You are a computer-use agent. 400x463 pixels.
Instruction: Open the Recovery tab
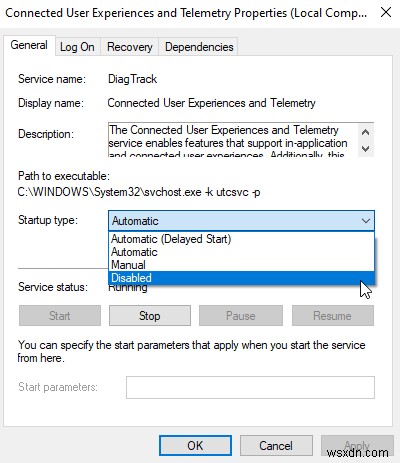pyautogui.click(x=130, y=47)
